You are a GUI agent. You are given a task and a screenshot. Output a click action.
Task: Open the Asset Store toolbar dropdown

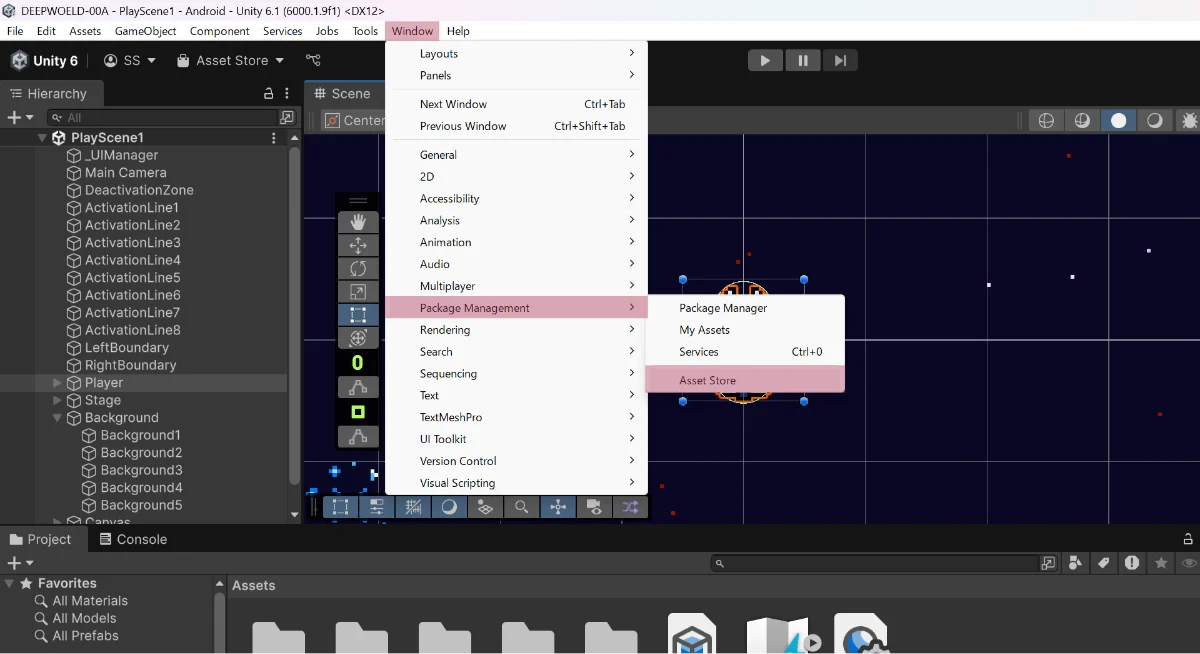tap(231, 61)
